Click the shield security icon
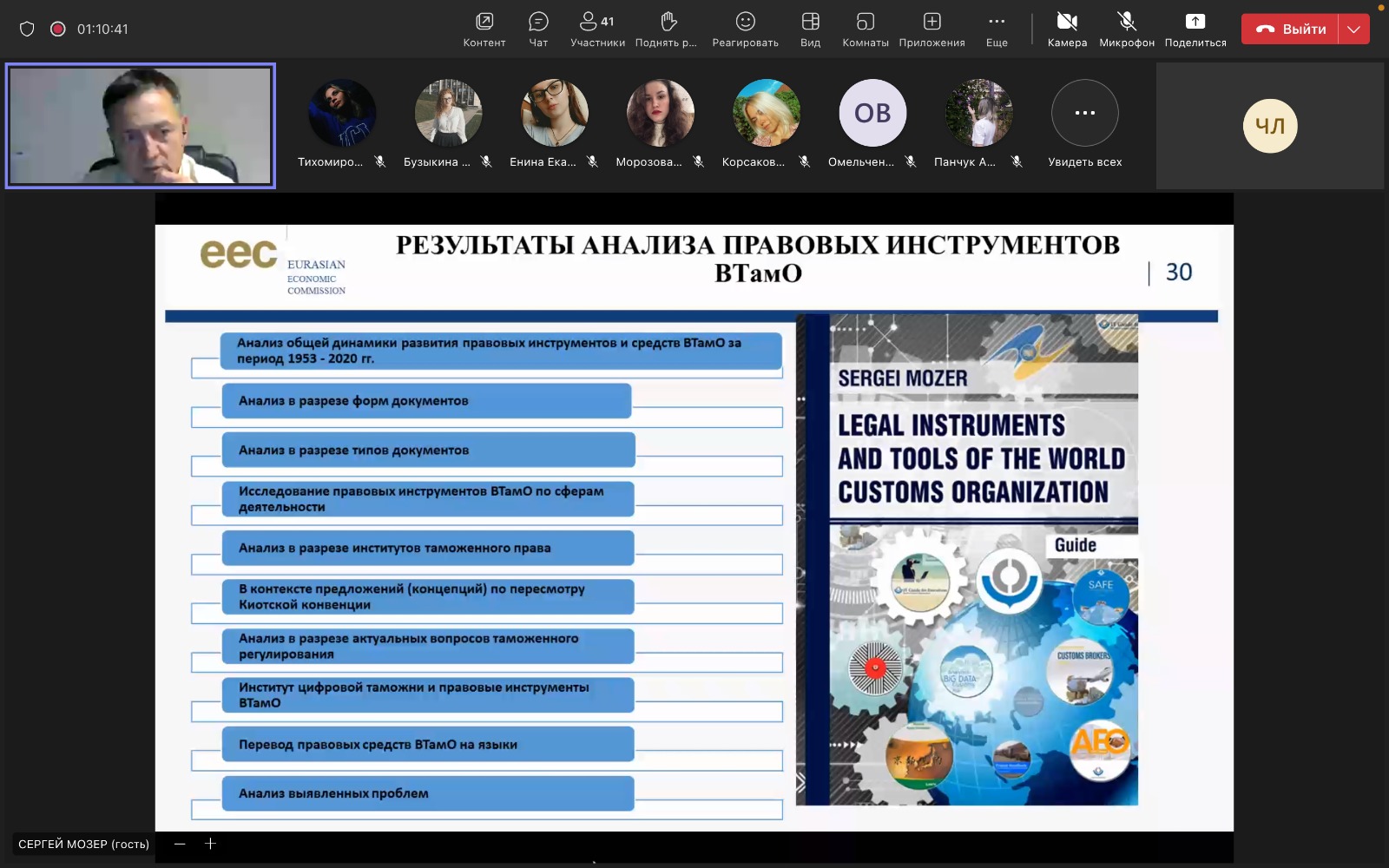 pos(27,29)
